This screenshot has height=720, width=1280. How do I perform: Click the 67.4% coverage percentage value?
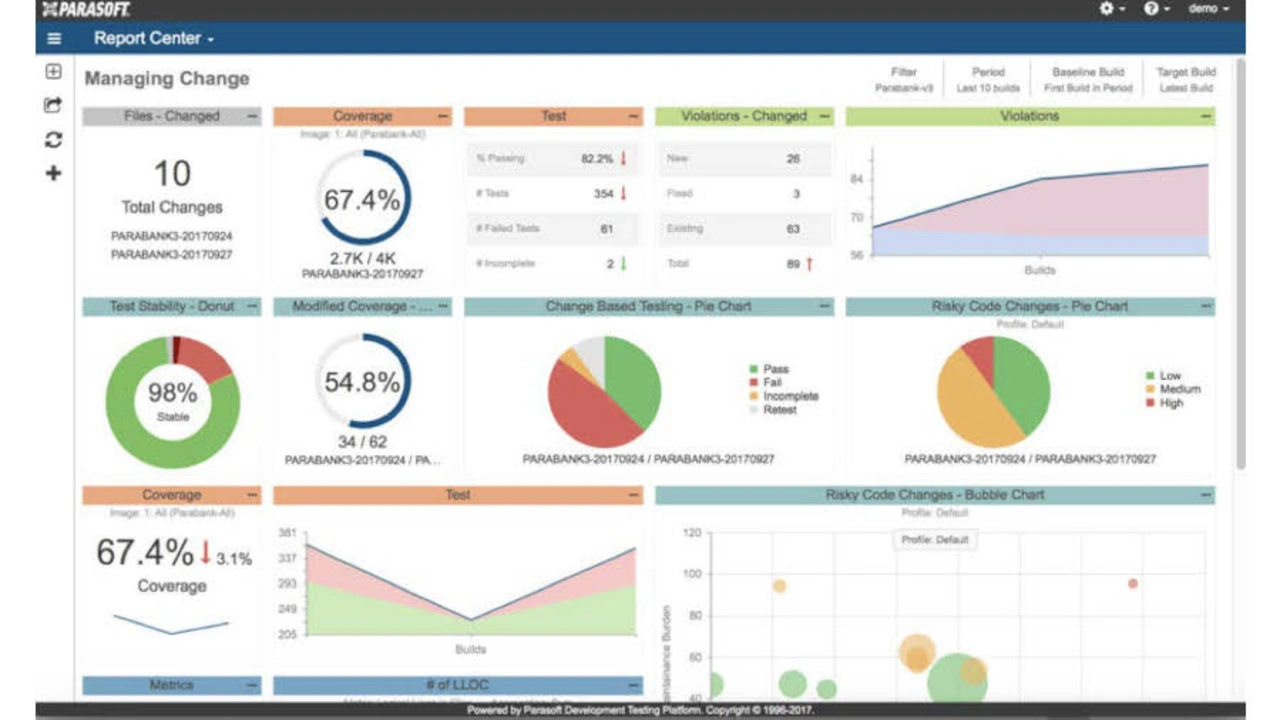point(361,200)
